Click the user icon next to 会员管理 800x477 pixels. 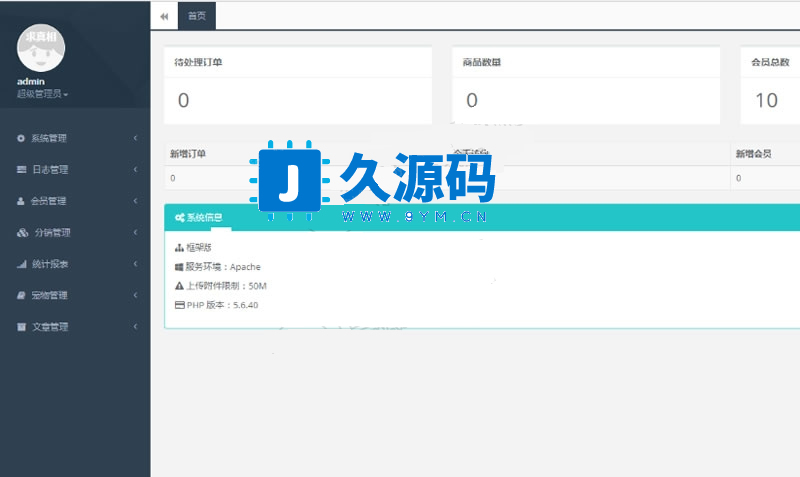pos(22,201)
